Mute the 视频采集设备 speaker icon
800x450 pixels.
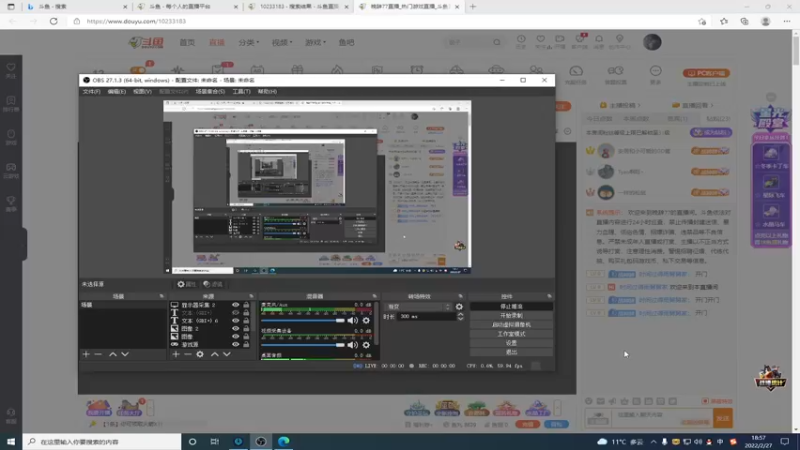click(352, 345)
